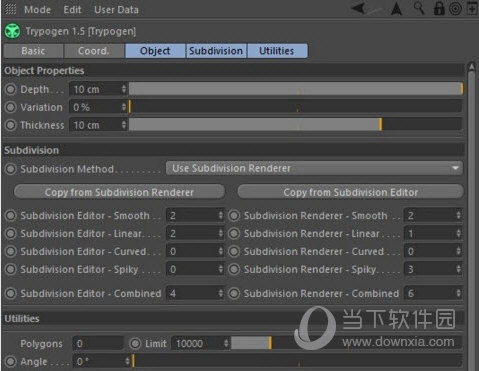The height and width of the screenshot is (371, 479).
Task: Click the Variation 0 % input field
Action: pyautogui.click(x=98, y=107)
